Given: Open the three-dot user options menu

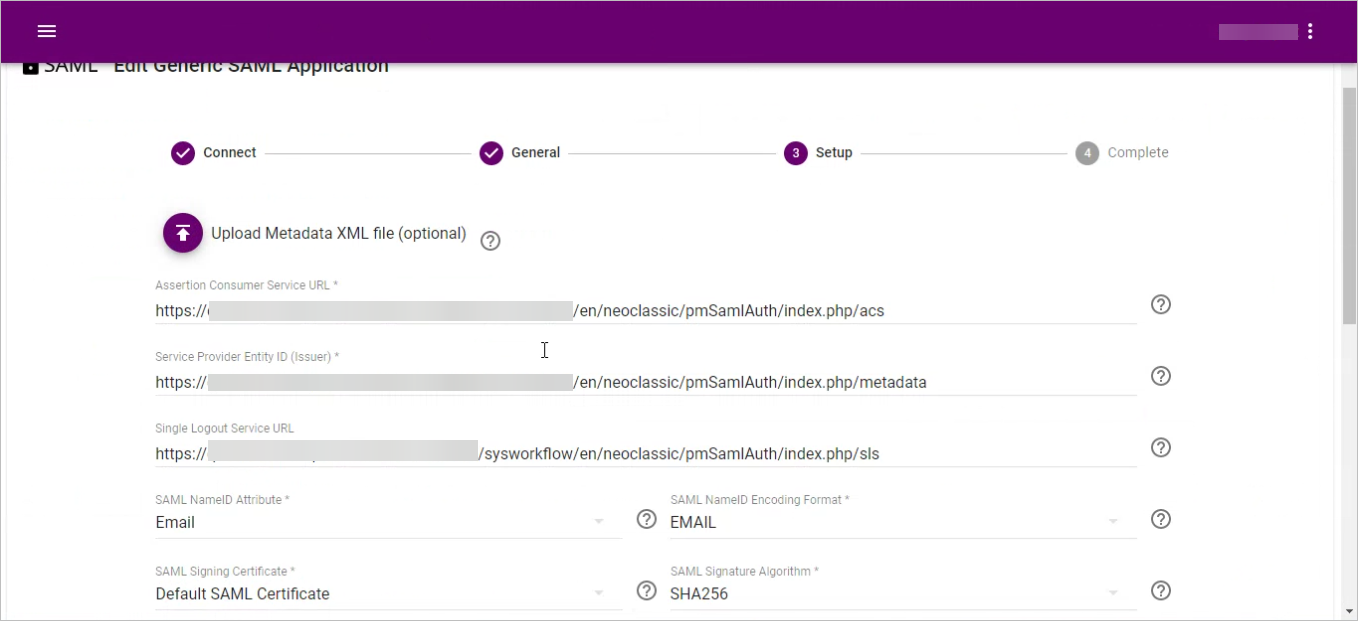Looking at the screenshot, I should pyautogui.click(x=1310, y=31).
